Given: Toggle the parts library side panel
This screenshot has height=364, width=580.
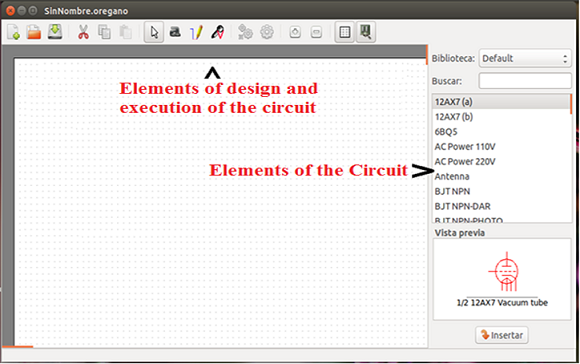Looking at the screenshot, I should [x=366, y=32].
